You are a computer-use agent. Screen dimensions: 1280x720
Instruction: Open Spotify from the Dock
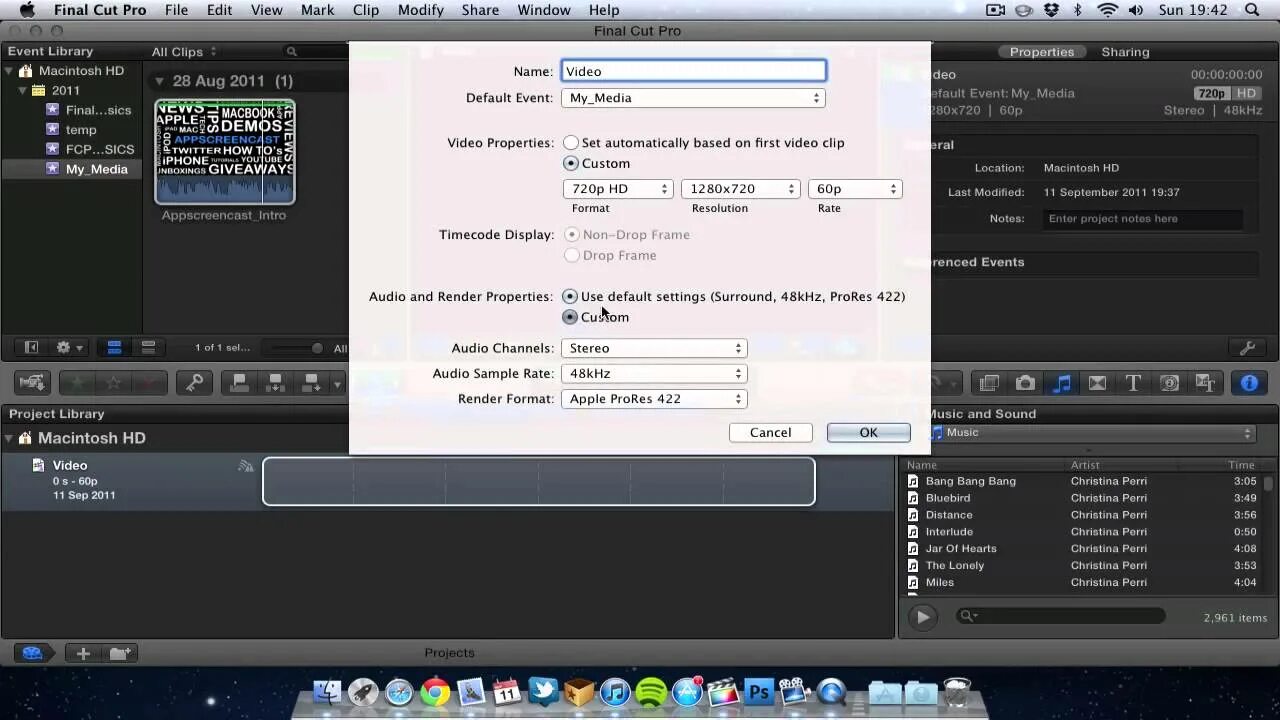651,692
